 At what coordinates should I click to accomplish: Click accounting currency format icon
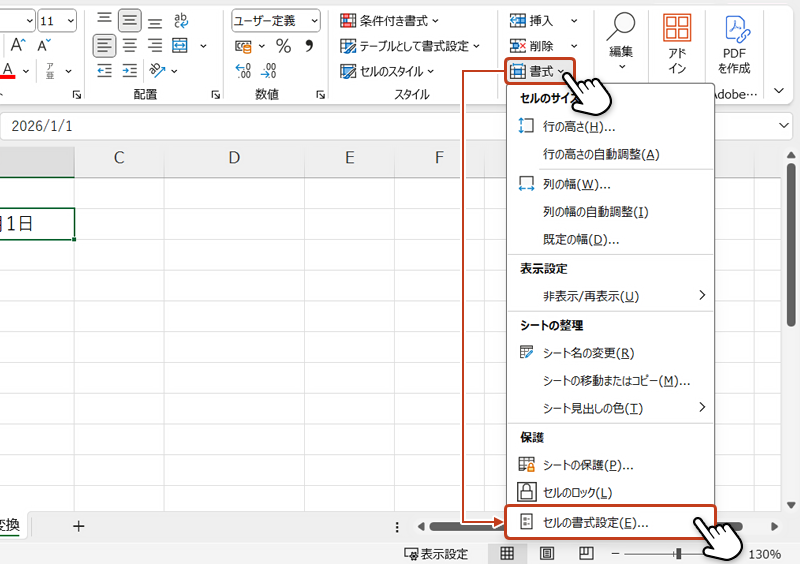coord(243,46)
